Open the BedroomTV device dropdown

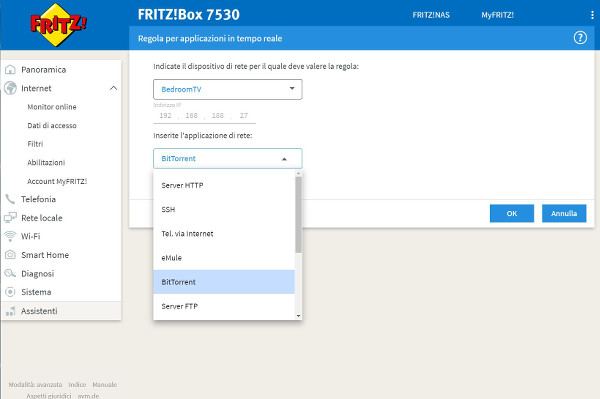[x=228, y=89]
